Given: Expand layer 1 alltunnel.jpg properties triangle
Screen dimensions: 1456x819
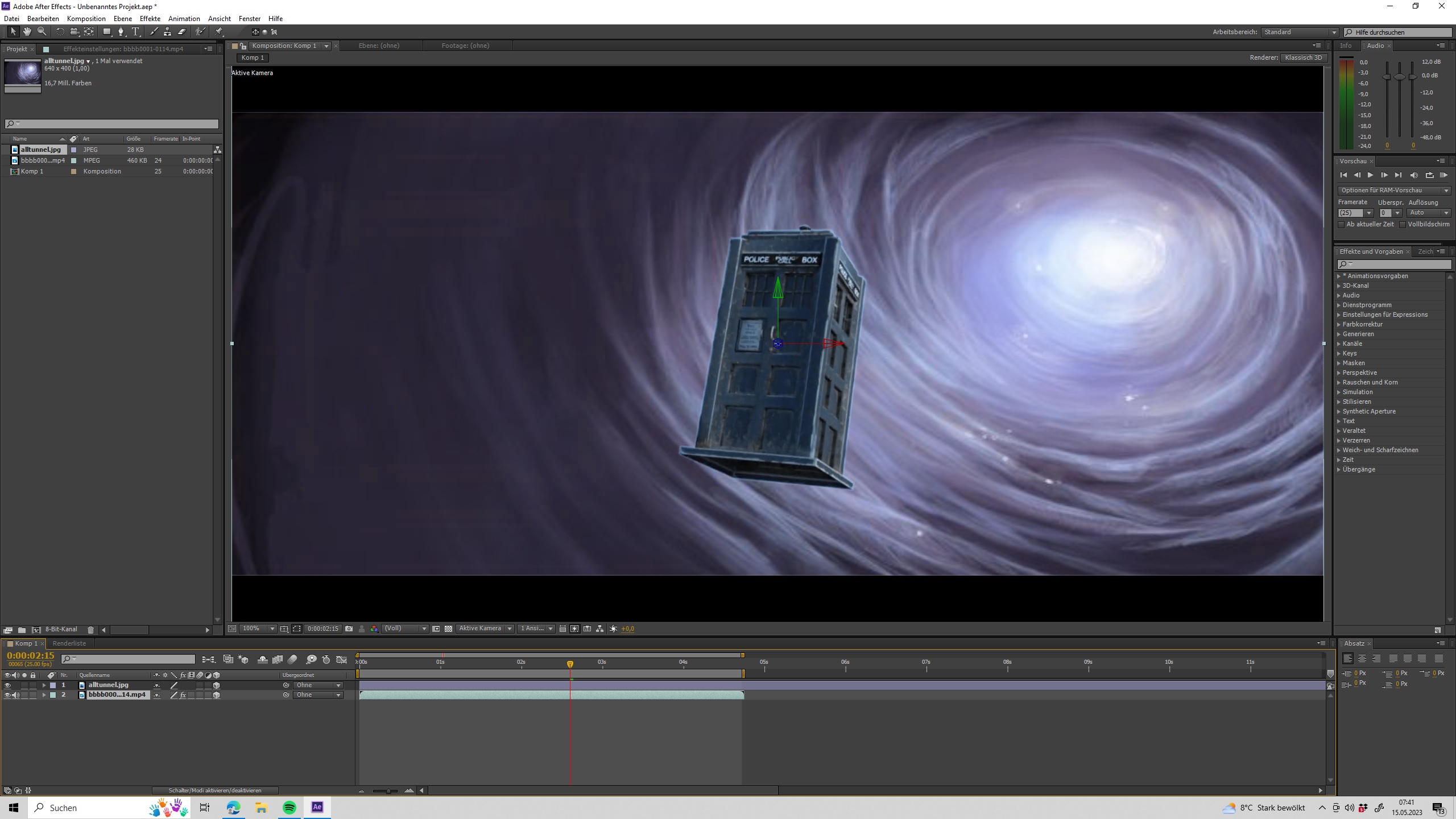Looking at the screenshot, I should [x=44, y=685].
